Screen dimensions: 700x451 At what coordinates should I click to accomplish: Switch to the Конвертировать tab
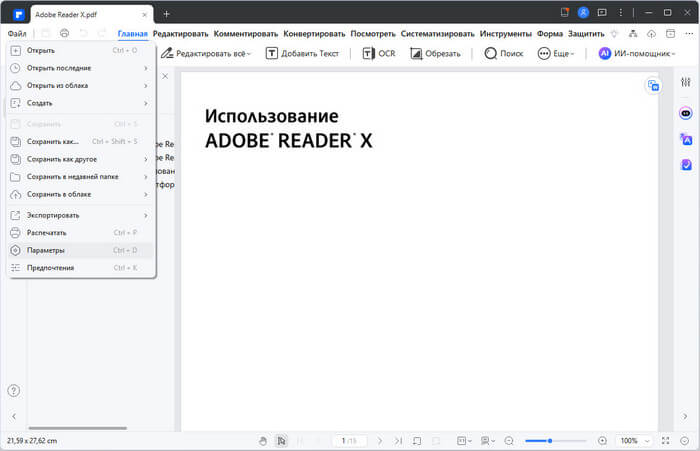[x=314, y=33]
